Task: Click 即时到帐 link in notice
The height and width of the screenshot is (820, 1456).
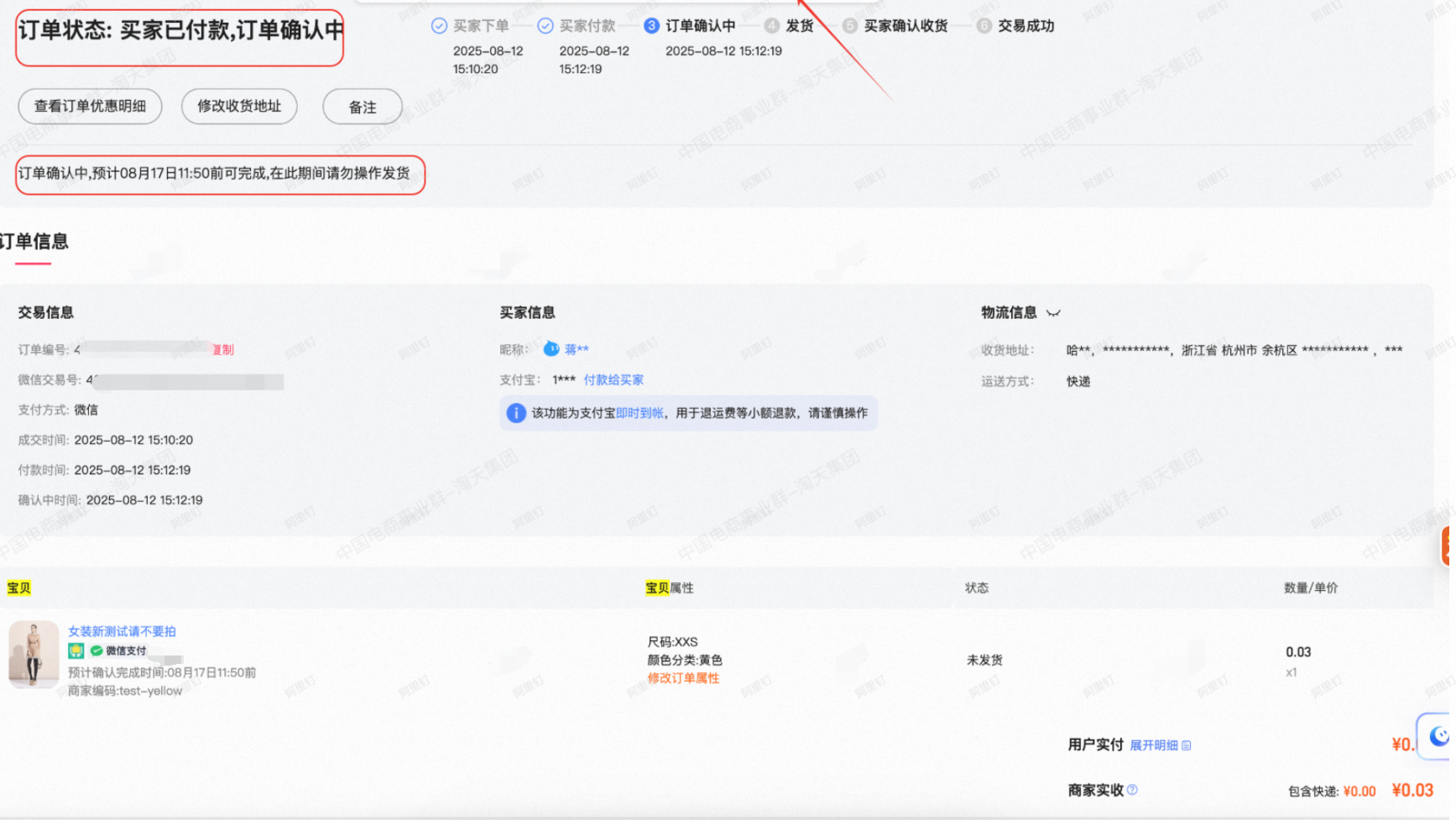Action: pyautogui.click(x=639, y=413)
